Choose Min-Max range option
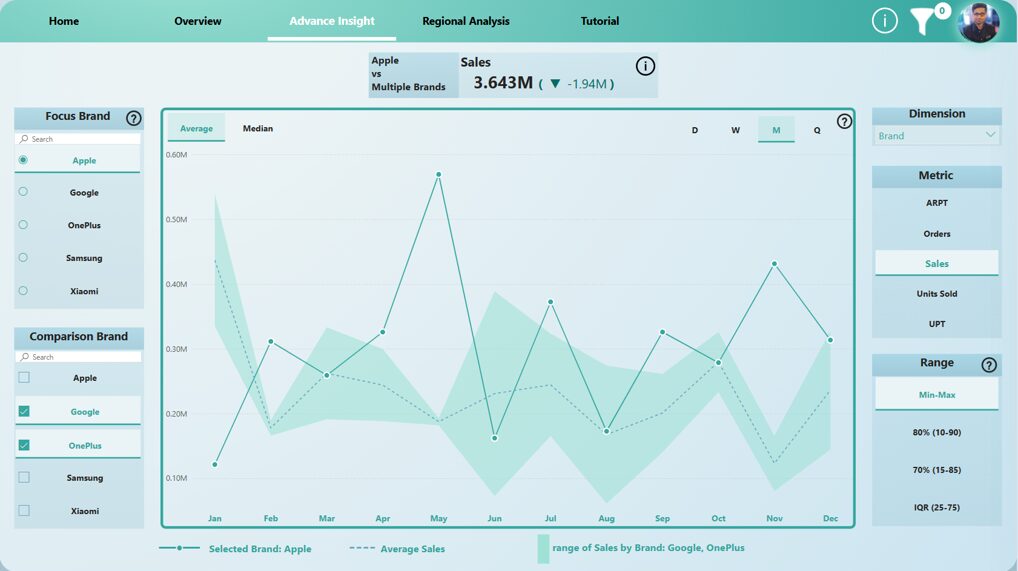 pos(937,394)
